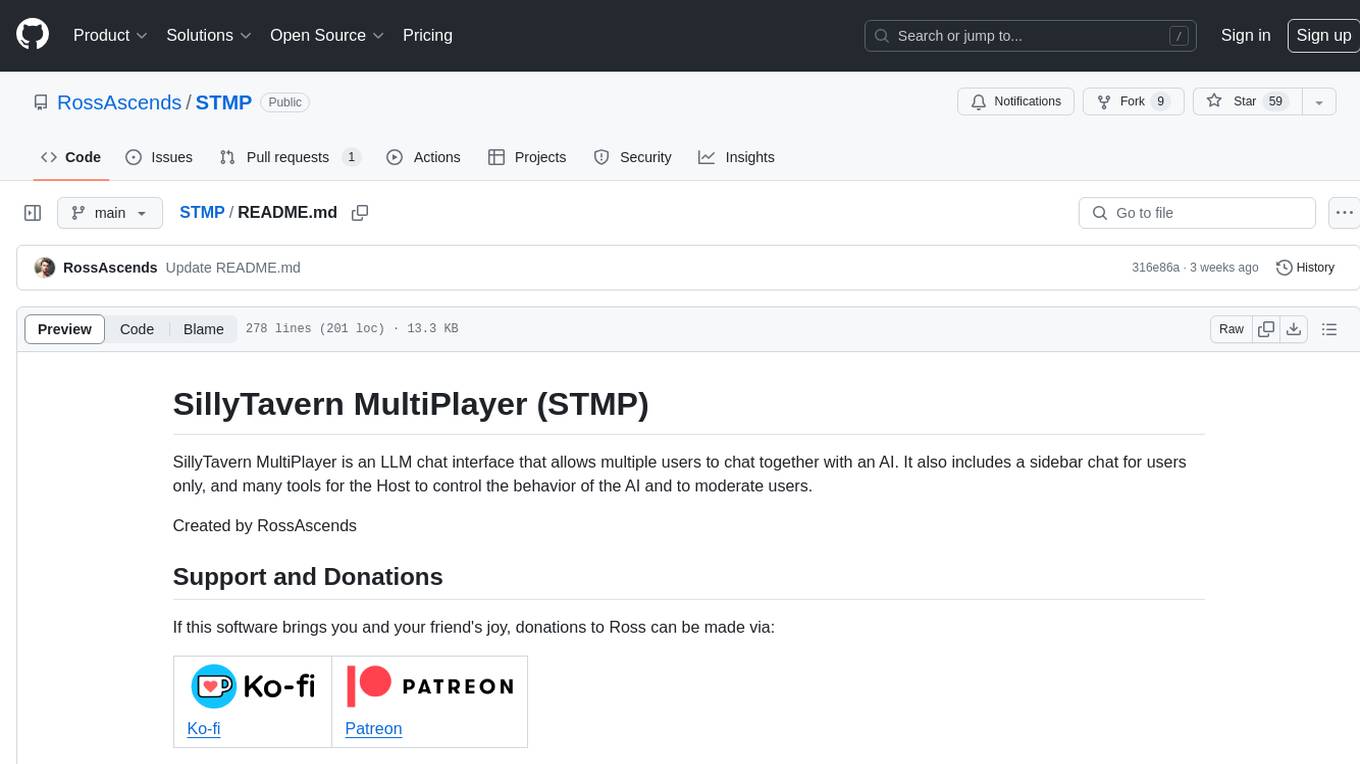
Task: Go to the STMP breadcrumb folder
Action: [202, 212]
